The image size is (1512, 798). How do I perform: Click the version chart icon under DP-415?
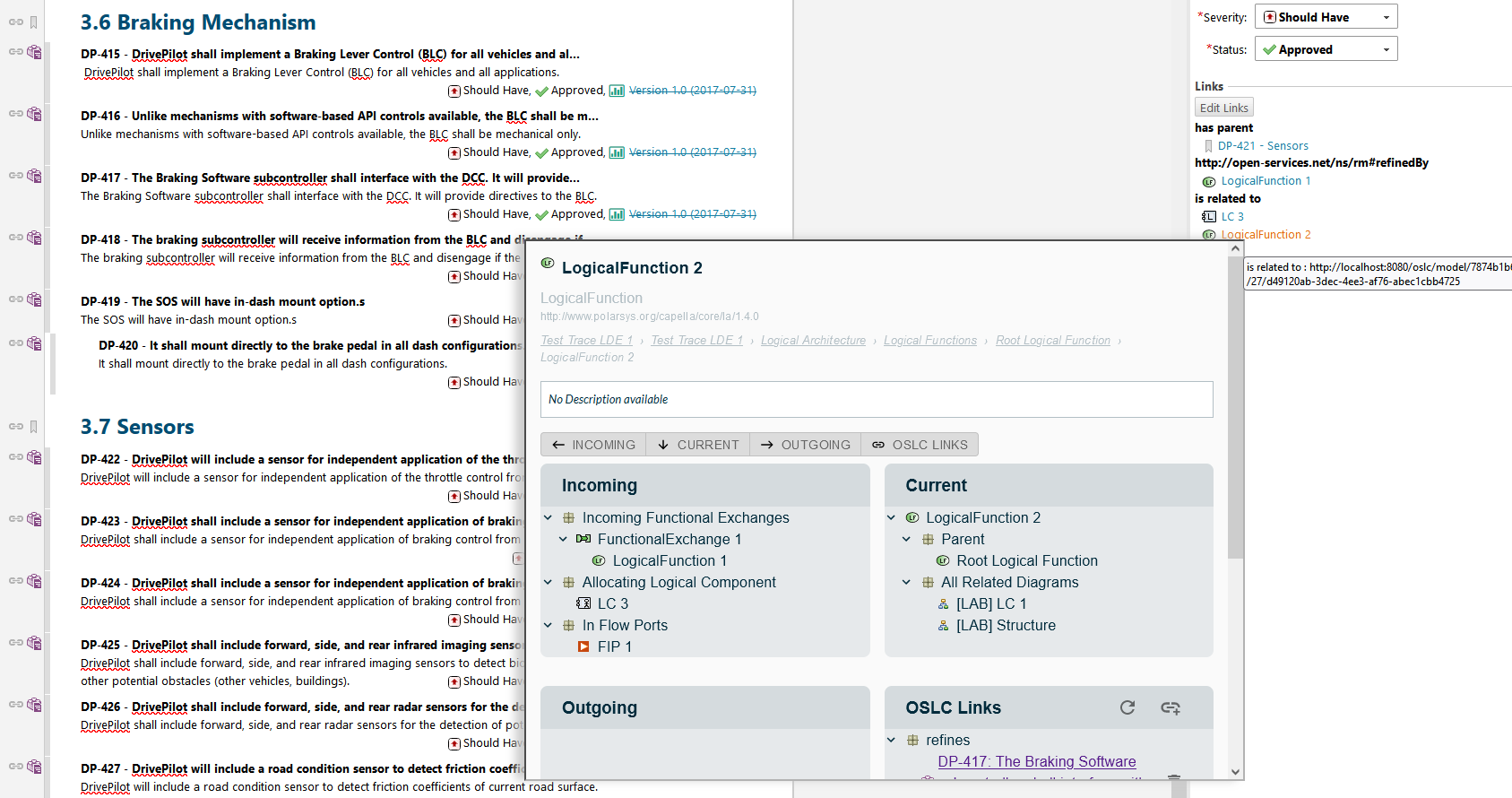click(617, 91)
